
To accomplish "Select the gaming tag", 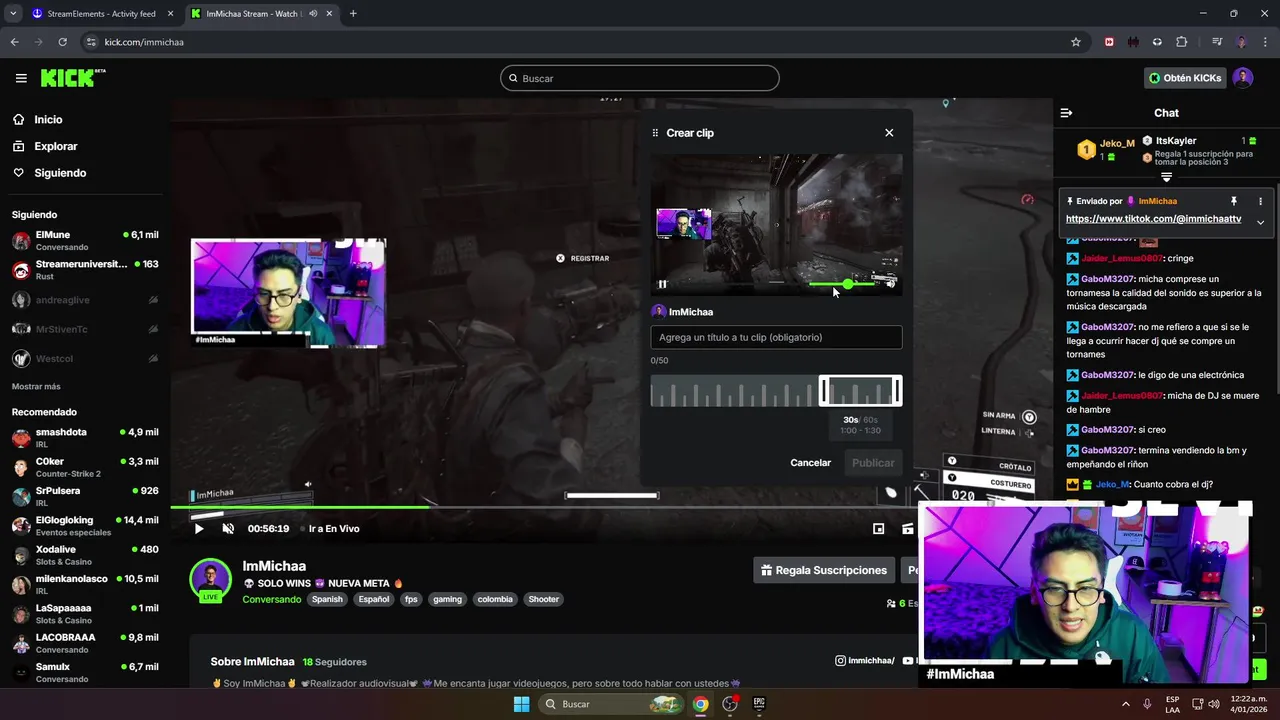I will [x=447, y=599].
